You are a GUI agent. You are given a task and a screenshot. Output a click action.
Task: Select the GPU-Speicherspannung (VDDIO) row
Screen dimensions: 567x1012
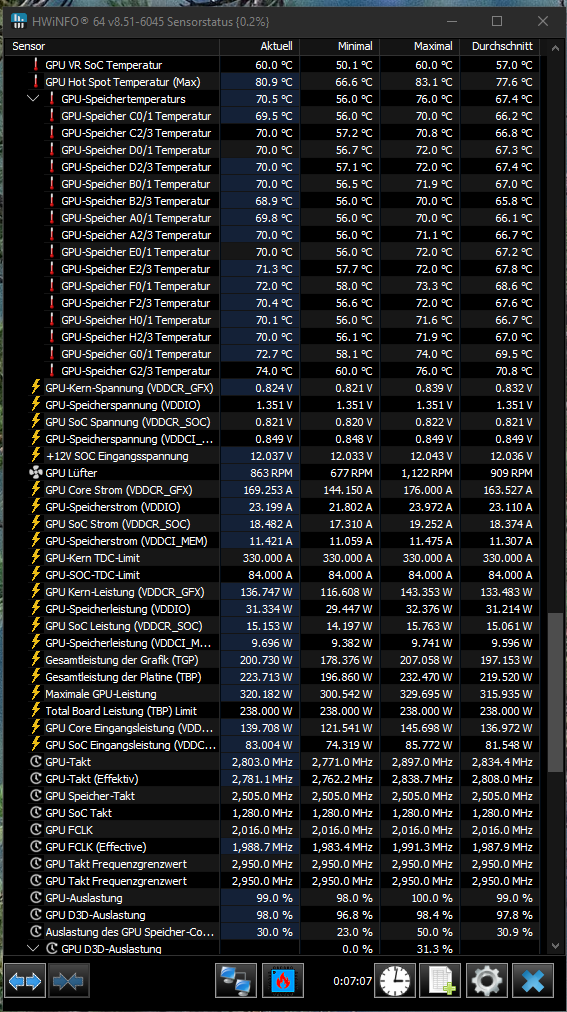click(272, 405)
